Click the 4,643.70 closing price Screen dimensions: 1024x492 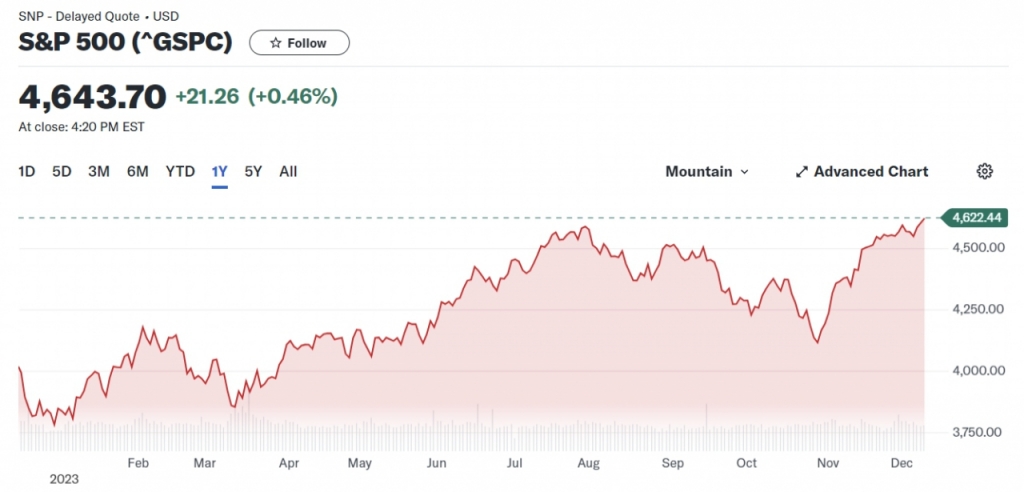(x=92, y=97)
